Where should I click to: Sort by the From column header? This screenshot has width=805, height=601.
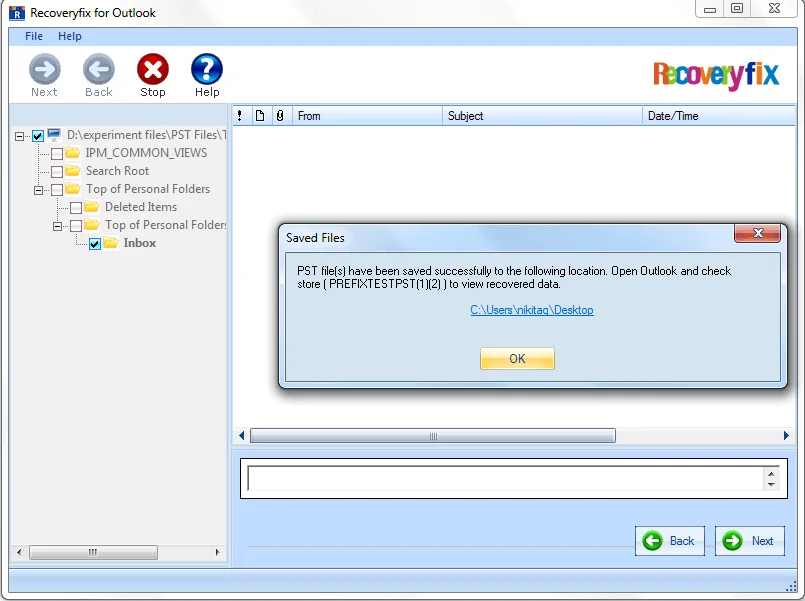(x=367, y=115)
